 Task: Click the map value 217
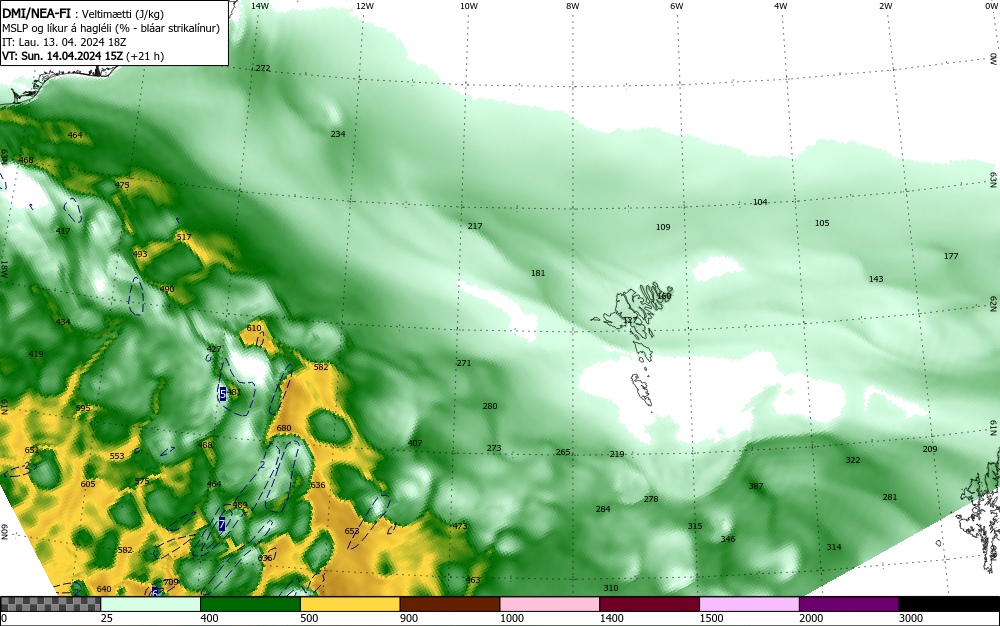tap(474, 226)
